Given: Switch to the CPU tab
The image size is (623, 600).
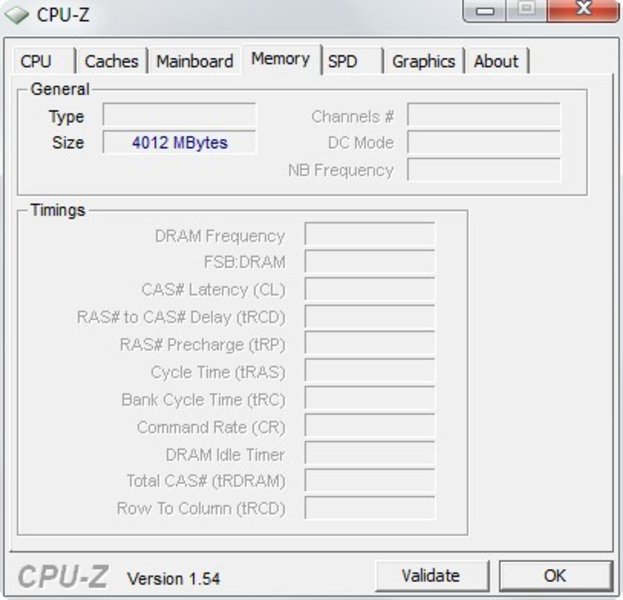Looking at the screenshot, I should click(44, 61).
